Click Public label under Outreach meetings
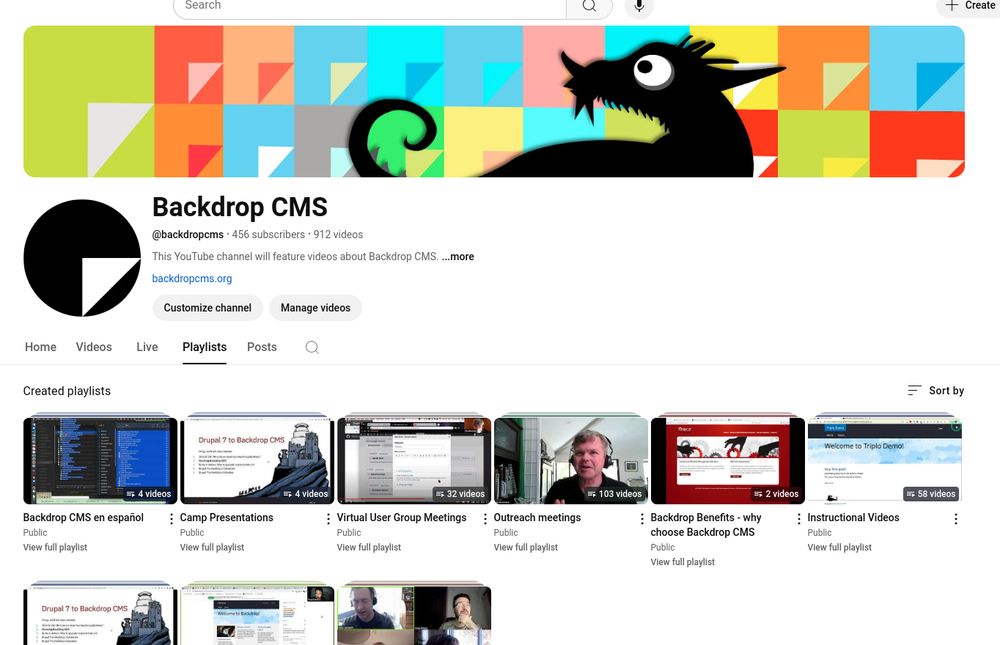1000x645 pixels. (506, 533)
